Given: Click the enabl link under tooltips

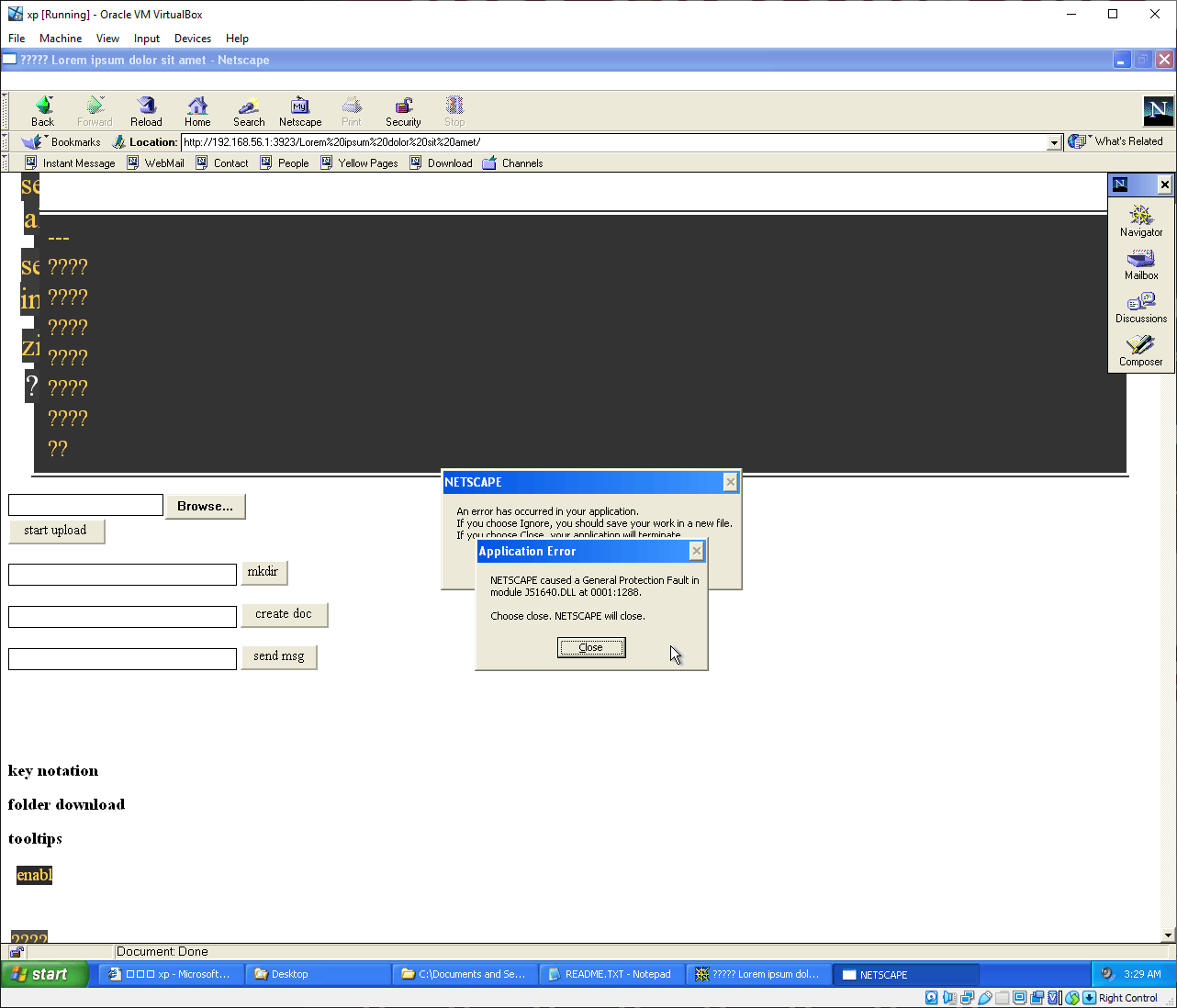Looking at the screenshot, I should (x=35, y=875).
